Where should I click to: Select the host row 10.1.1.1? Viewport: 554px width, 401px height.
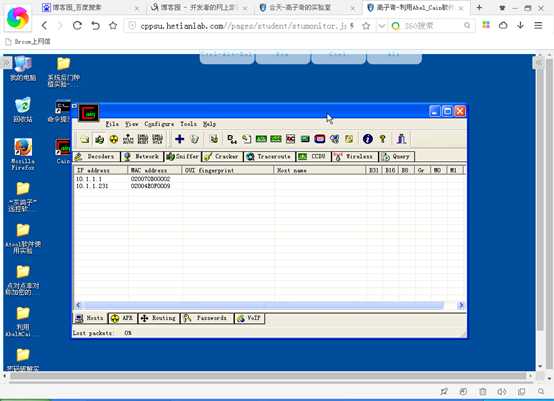pos(269,179)
